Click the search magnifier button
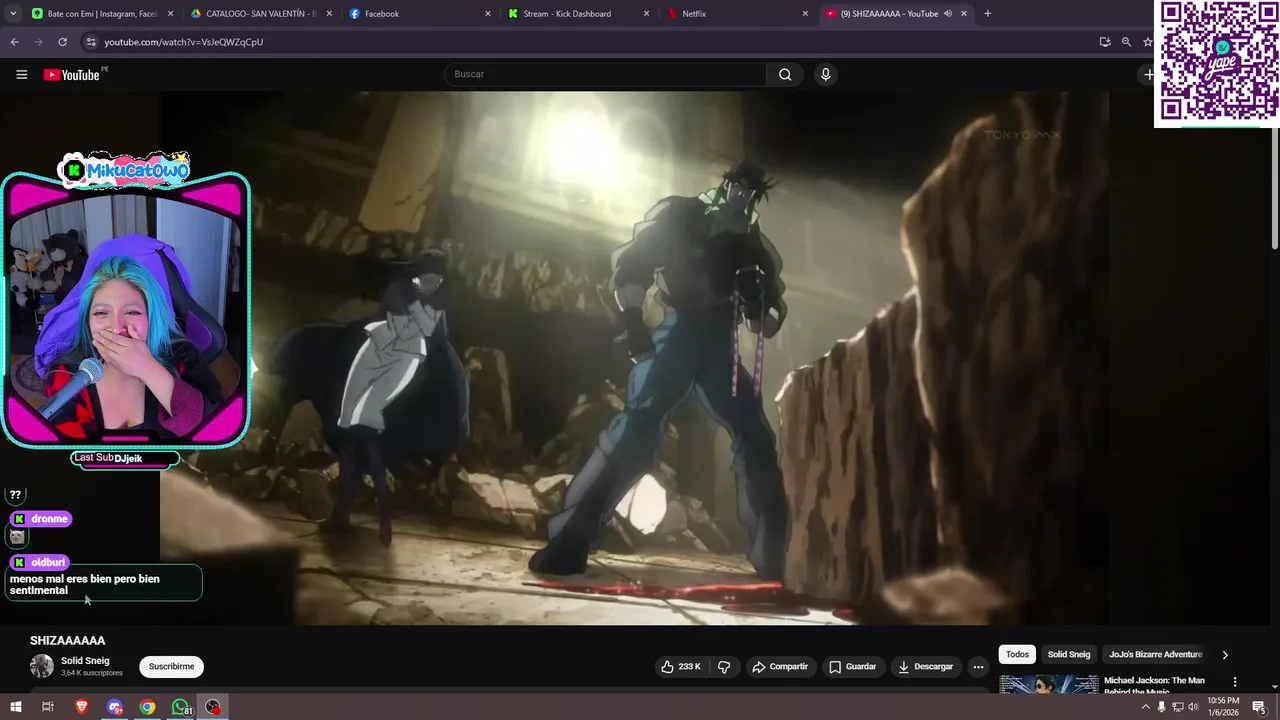This screenshot has width=1280, height=720. 785,74
